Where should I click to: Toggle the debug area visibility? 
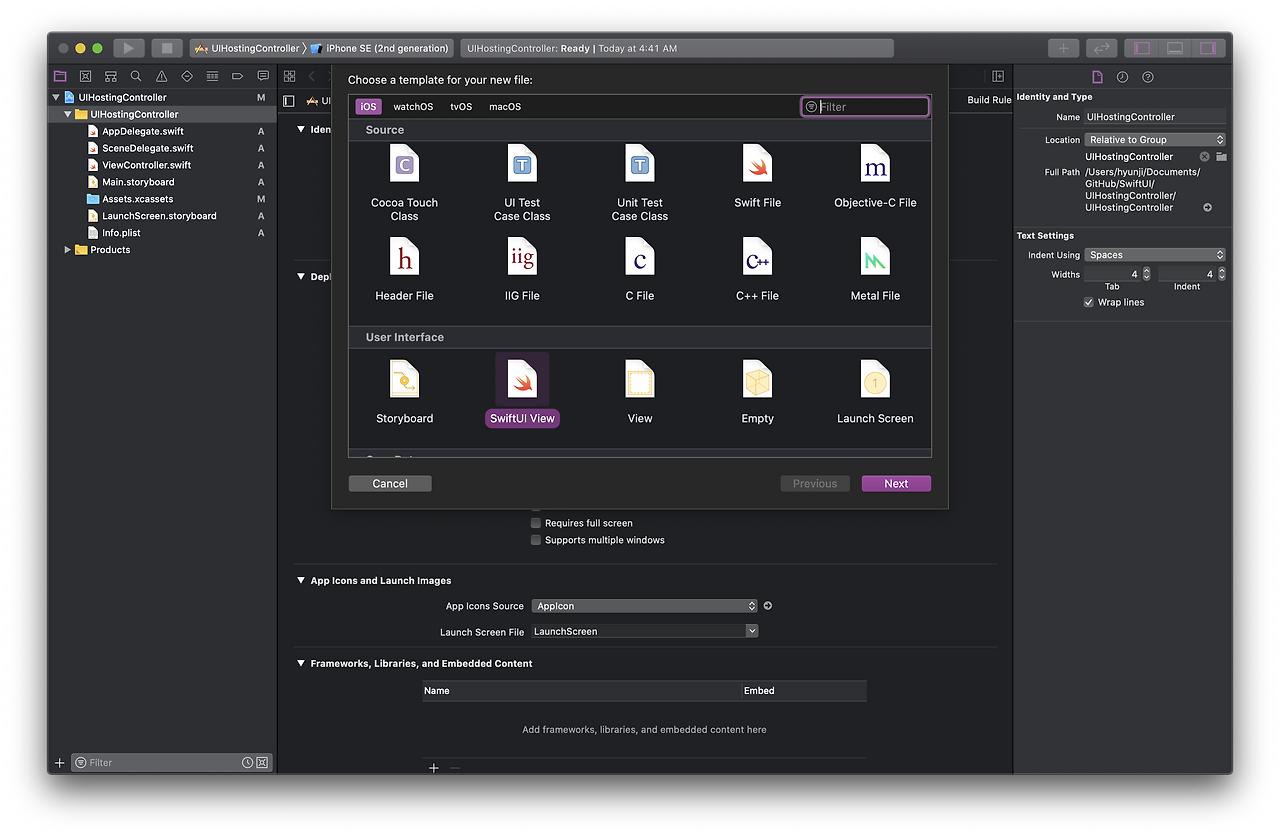tap(1175, 48)
